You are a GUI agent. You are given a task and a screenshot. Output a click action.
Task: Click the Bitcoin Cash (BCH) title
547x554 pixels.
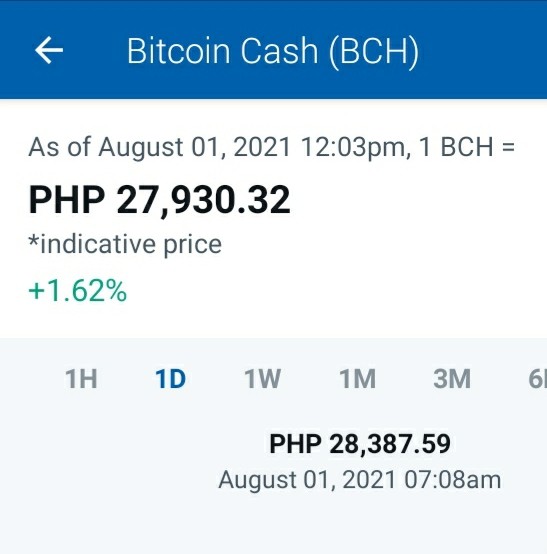point(273,52)
